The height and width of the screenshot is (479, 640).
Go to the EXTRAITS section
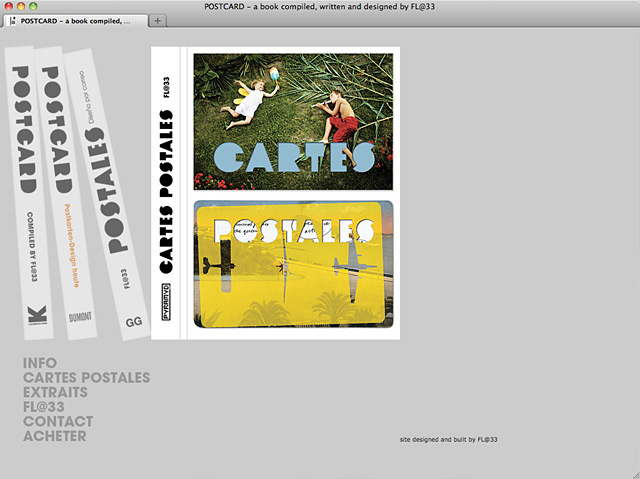(x=55, y=392)
